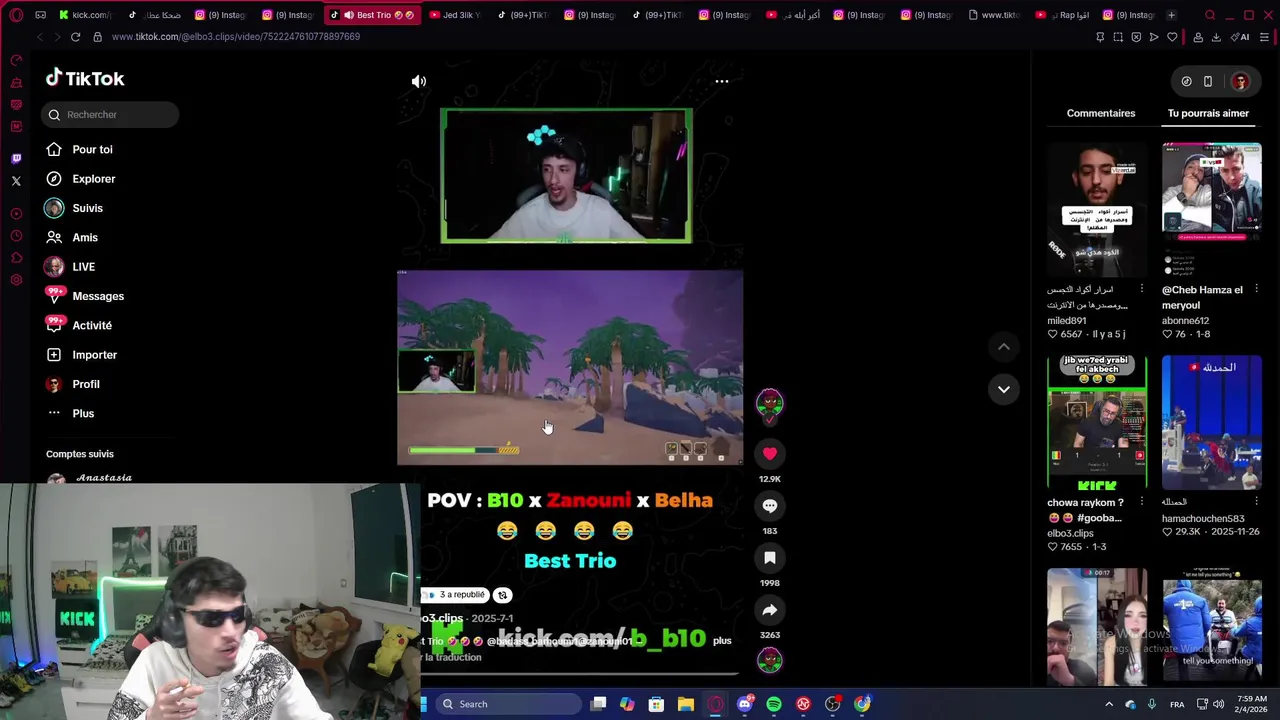This screenshot has width=1280, height=720.
Task: Open the phone app icon in header
Action: [x=1207, y=81]
